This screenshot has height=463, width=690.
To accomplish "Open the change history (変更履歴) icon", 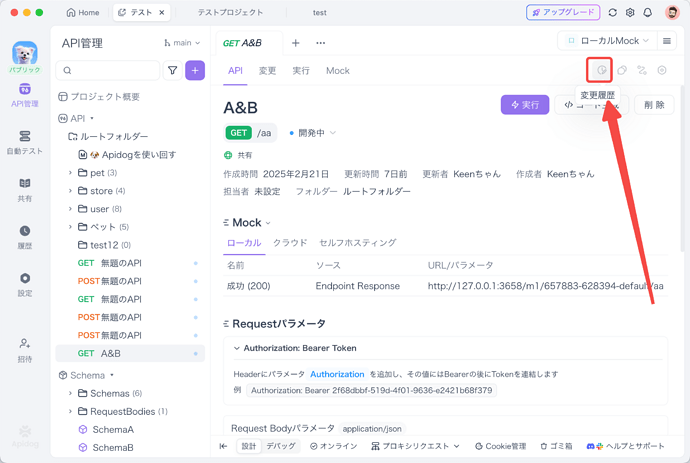I will tap(600, 71).
